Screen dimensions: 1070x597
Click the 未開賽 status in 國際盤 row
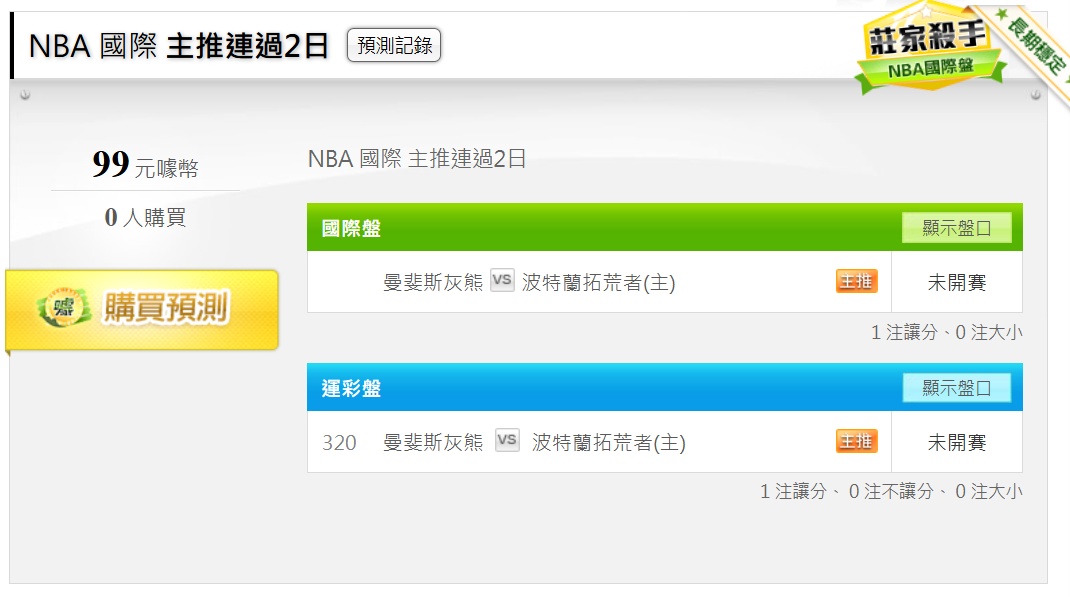[x=957, y=282]
